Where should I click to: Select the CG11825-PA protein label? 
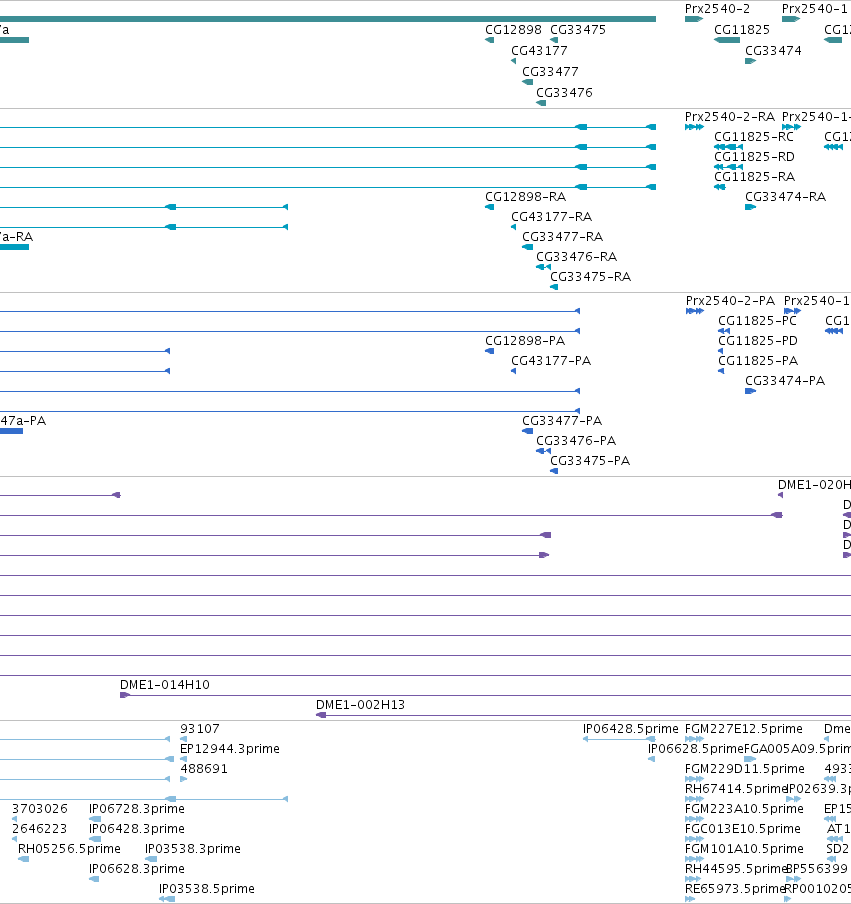tap(758, 361)
